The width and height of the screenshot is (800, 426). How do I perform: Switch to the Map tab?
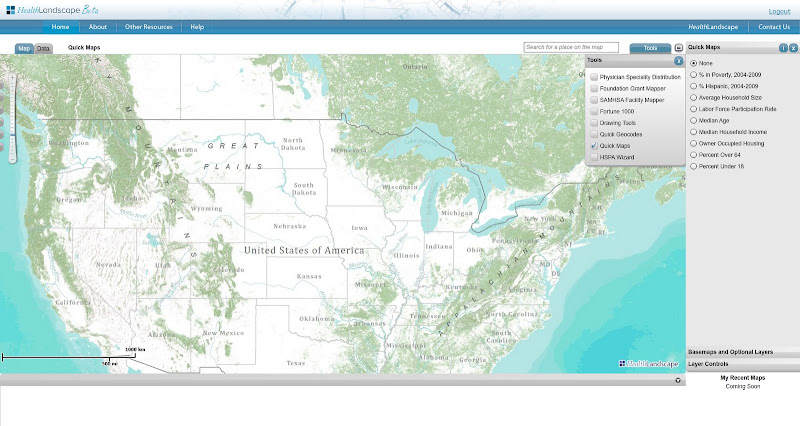tap(24, 48)
